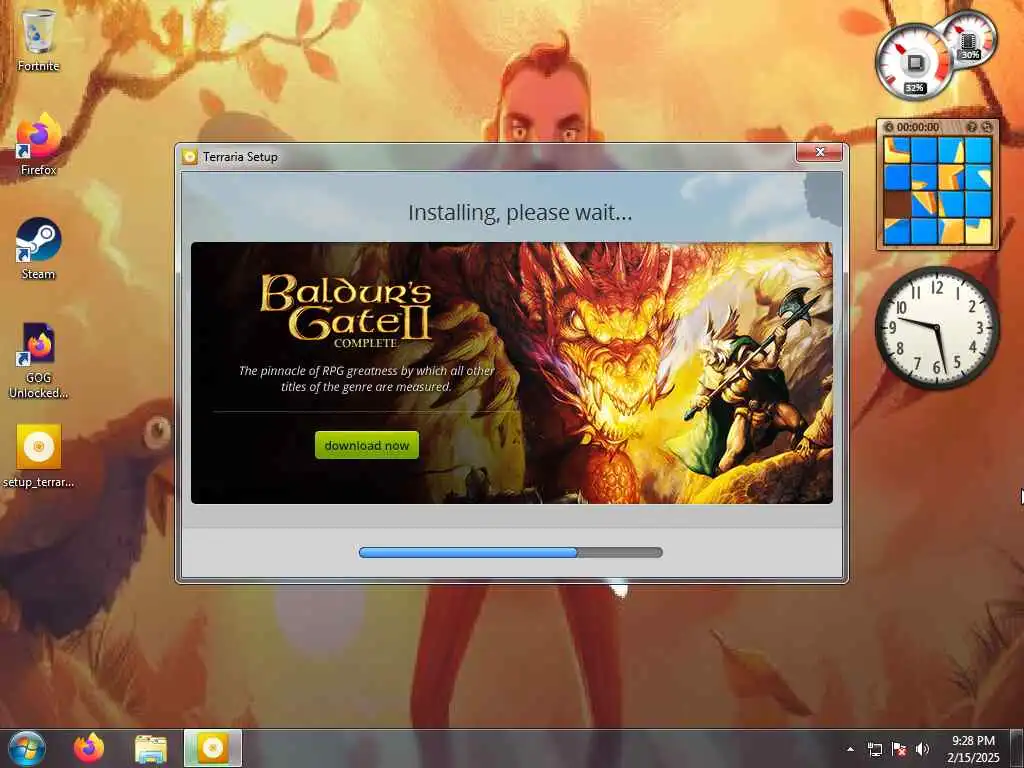This screenshot has width=1024, height=768.
Task: Open the GOG Unlocked desktop shortcut
Action: (x=38, y=359)
